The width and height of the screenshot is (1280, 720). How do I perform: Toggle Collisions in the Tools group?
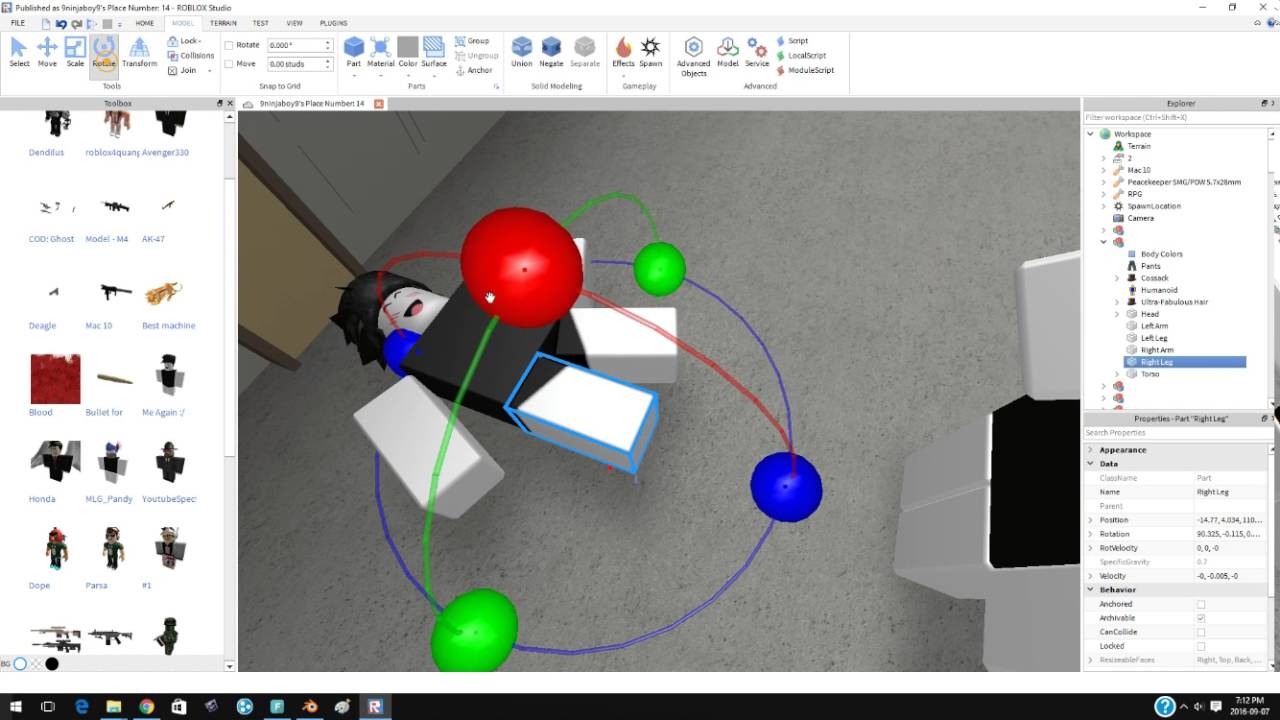point(190,56)
